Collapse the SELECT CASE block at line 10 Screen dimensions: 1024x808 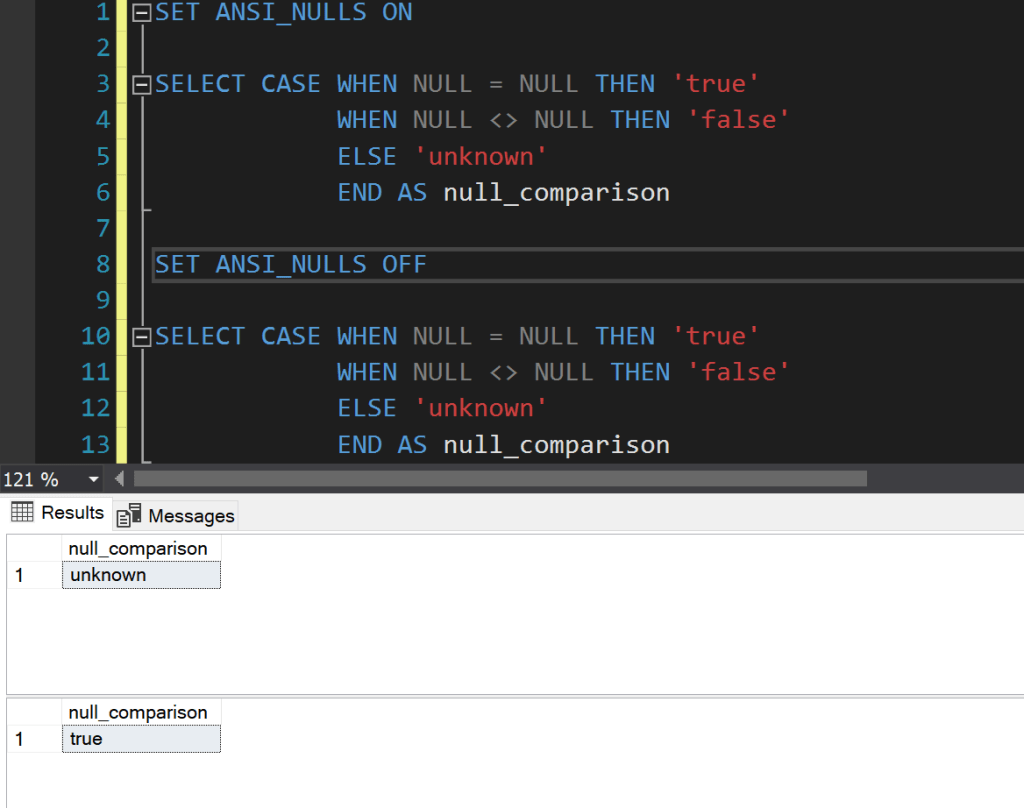142,337
